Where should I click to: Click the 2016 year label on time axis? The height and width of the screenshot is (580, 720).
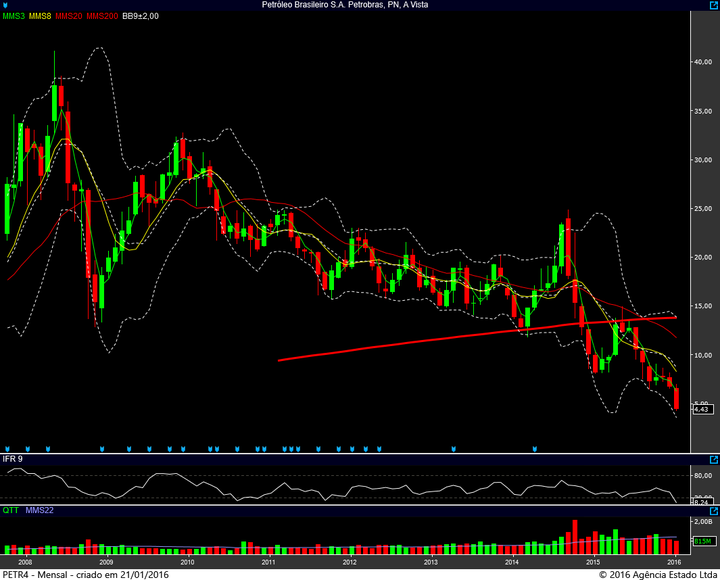pos(674,562)
